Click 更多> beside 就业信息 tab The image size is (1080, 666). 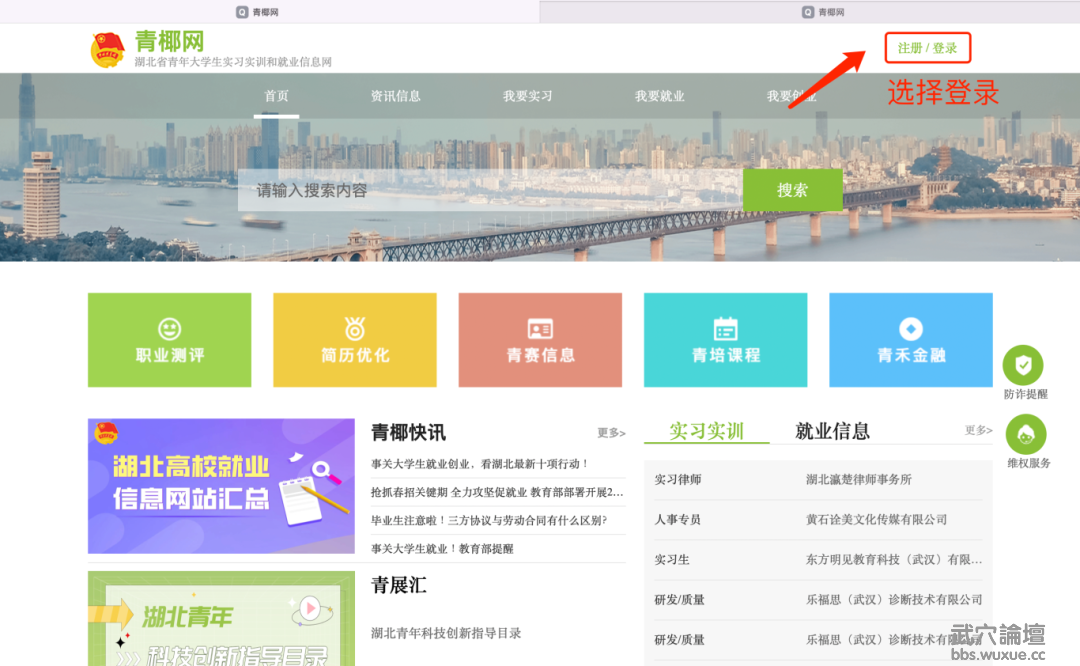coord(978,430)
